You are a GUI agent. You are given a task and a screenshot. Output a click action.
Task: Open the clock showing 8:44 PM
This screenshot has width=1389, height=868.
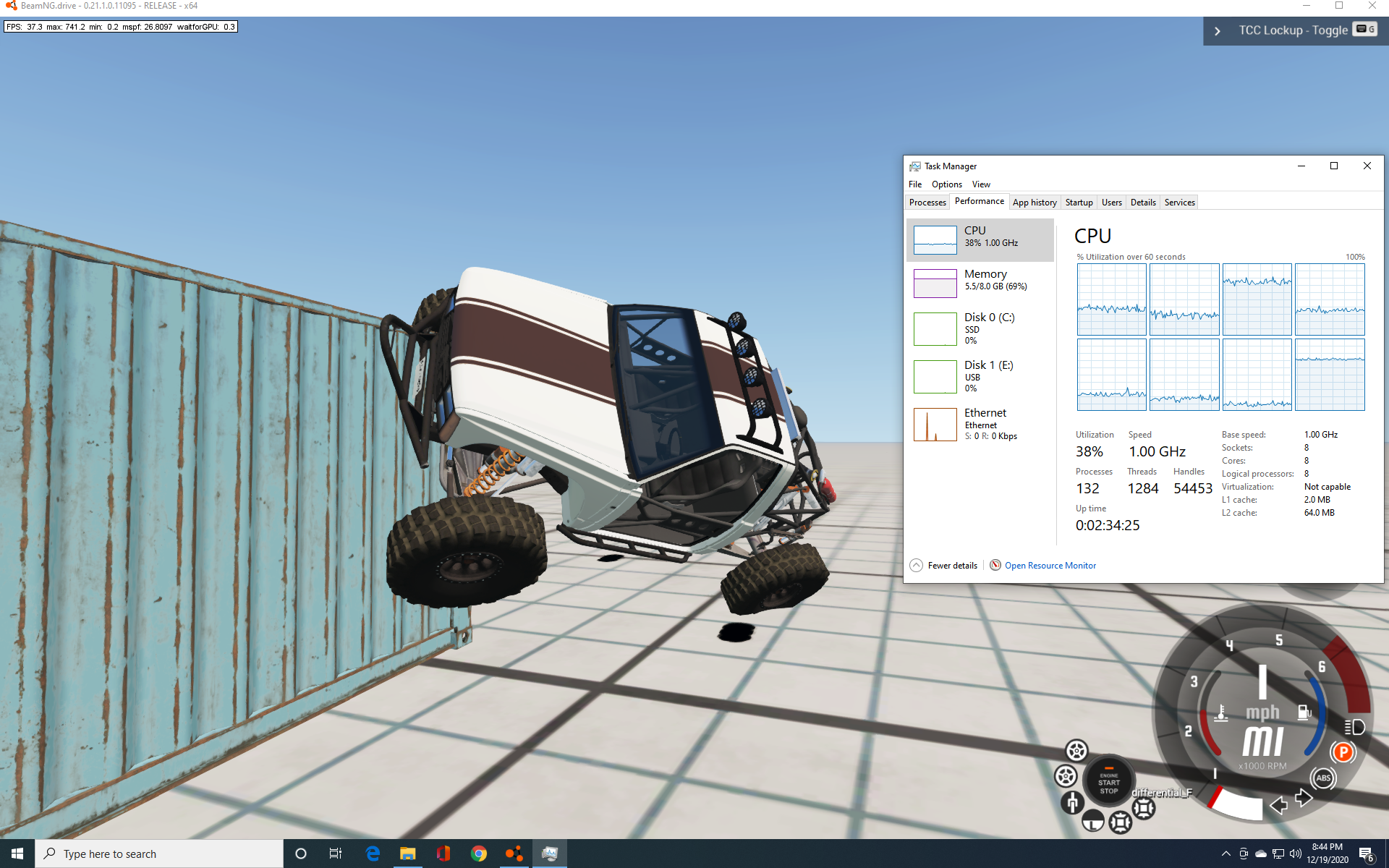[1328, 854]
